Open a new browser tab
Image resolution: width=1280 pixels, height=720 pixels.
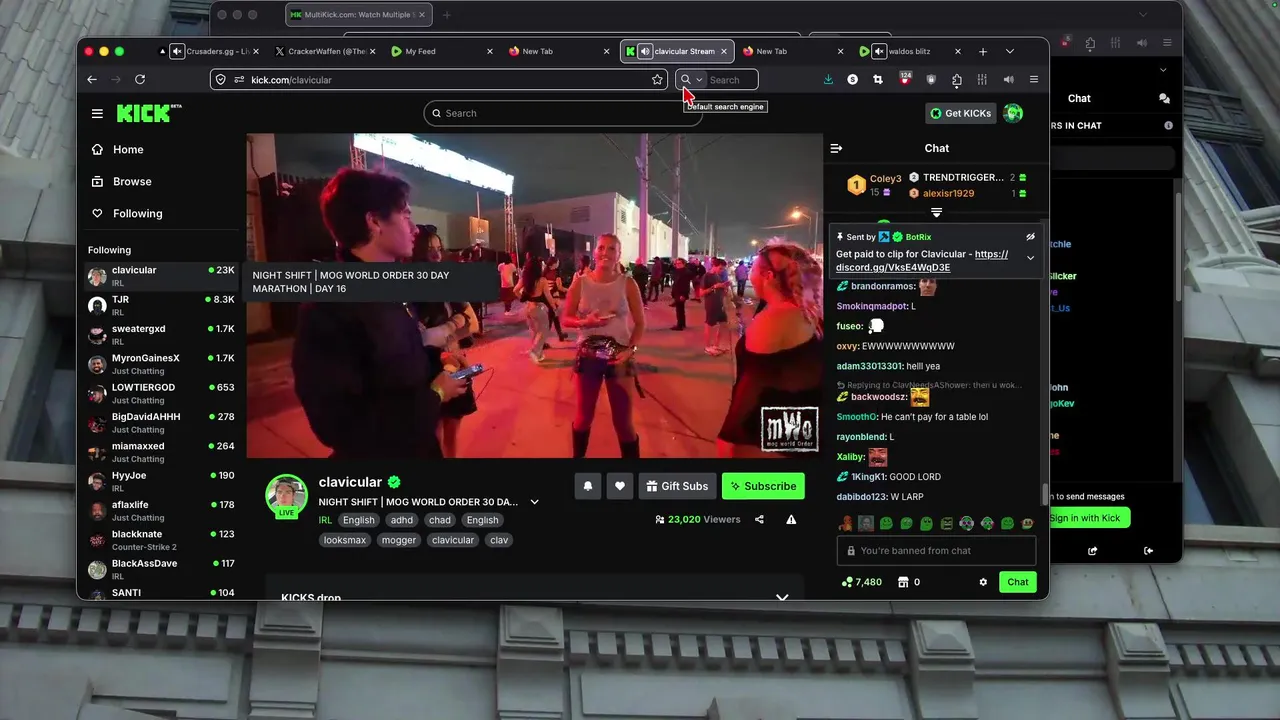pyautogui.click(x=983, y=51)
